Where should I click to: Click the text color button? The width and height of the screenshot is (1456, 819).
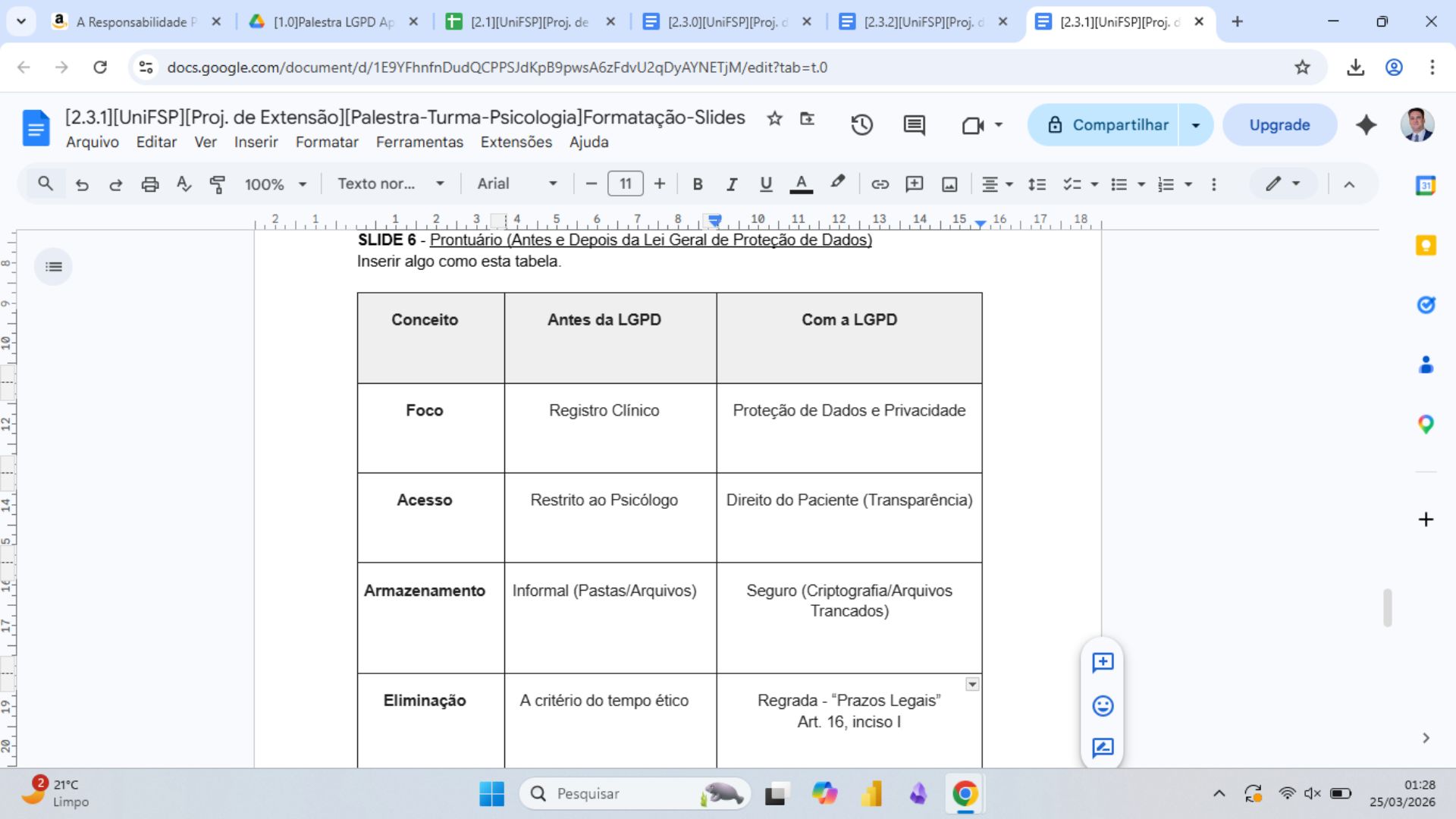801,184
